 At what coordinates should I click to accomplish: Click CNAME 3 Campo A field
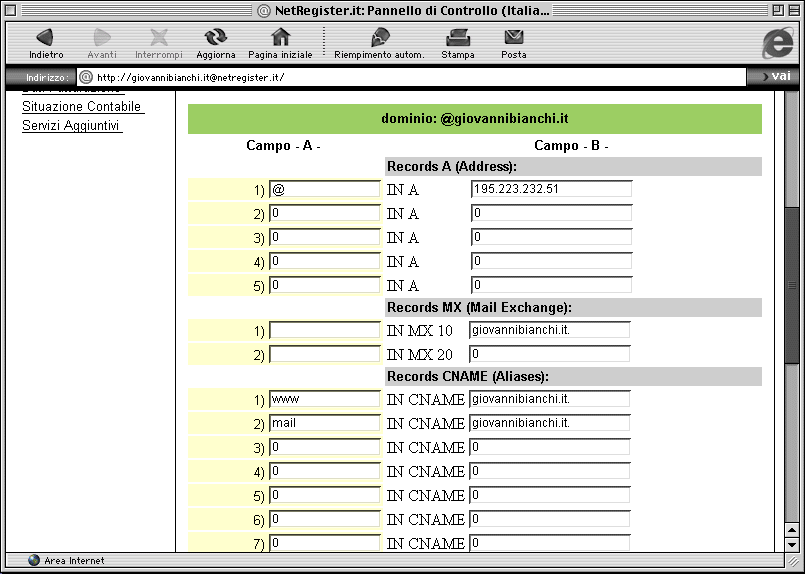pyautogui.click(x=324, y=448)
